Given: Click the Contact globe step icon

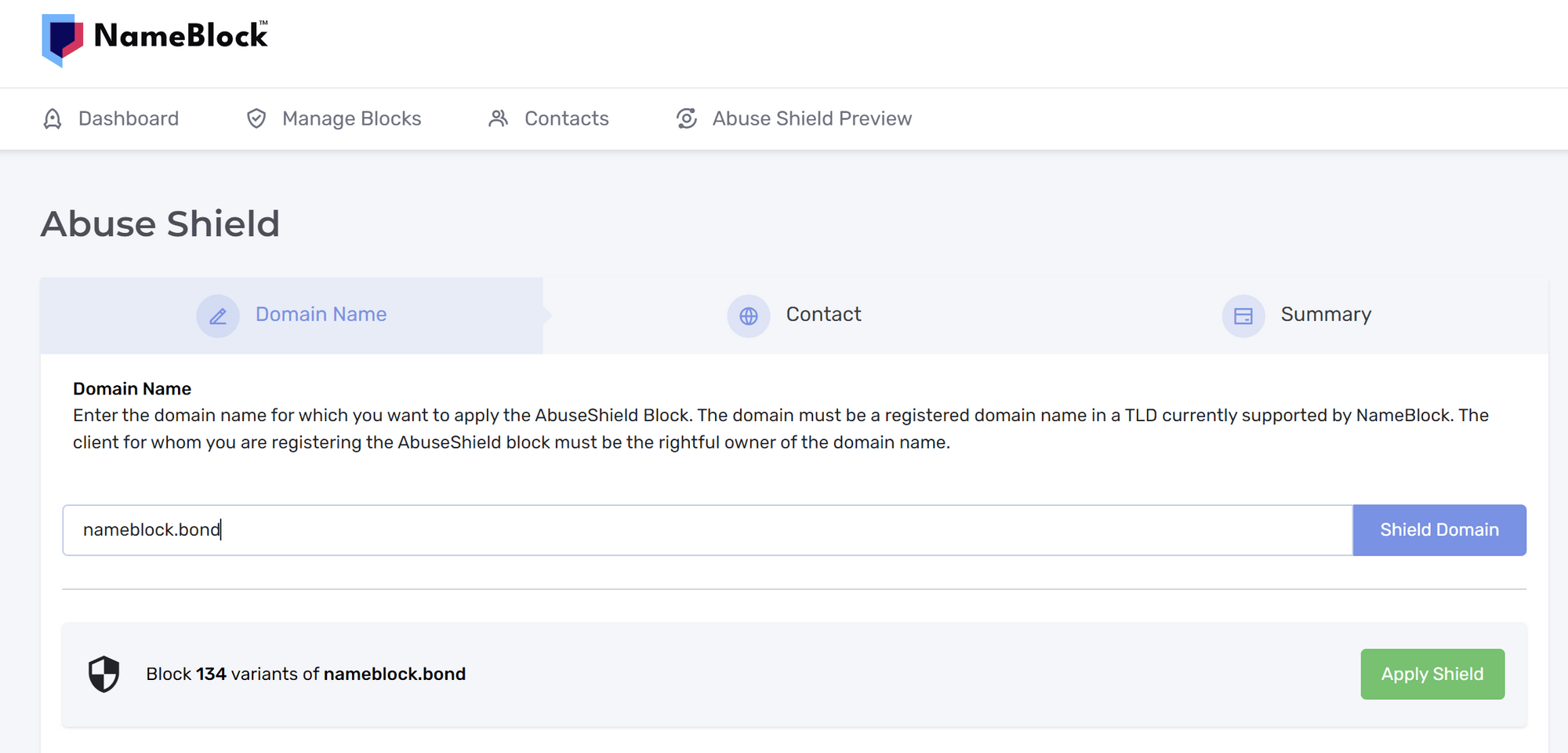Looking at the screenshot, I should (x=749, y=315).
